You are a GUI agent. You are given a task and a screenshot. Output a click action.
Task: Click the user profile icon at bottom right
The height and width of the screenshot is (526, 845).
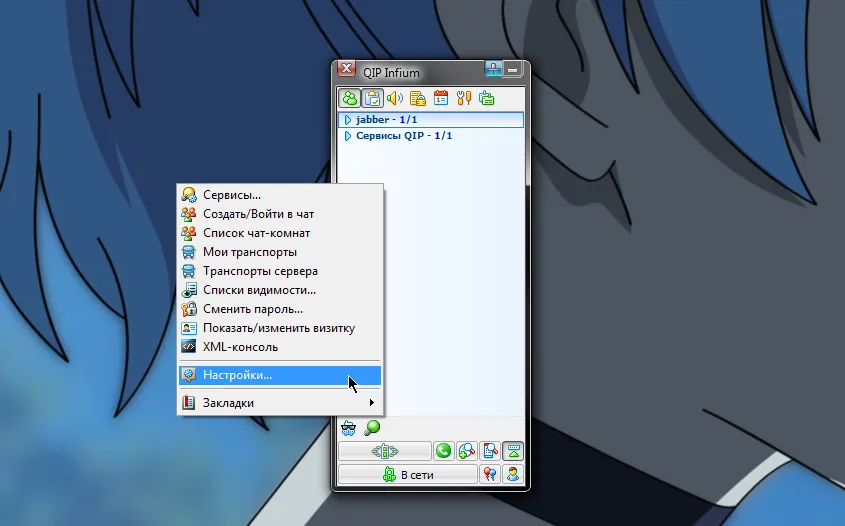tap(512, 474)
